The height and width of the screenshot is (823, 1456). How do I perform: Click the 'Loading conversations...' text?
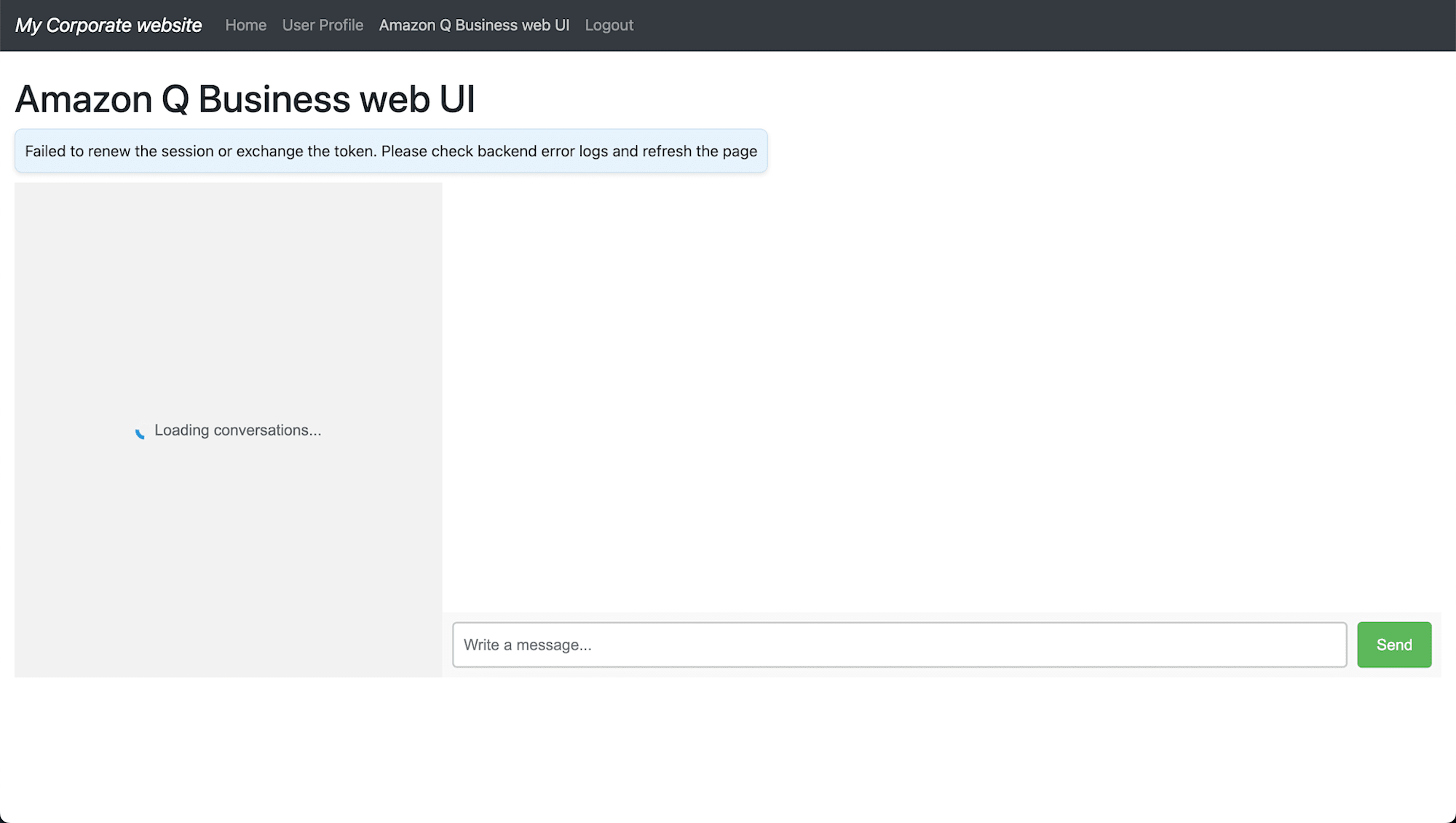point(237,430)
